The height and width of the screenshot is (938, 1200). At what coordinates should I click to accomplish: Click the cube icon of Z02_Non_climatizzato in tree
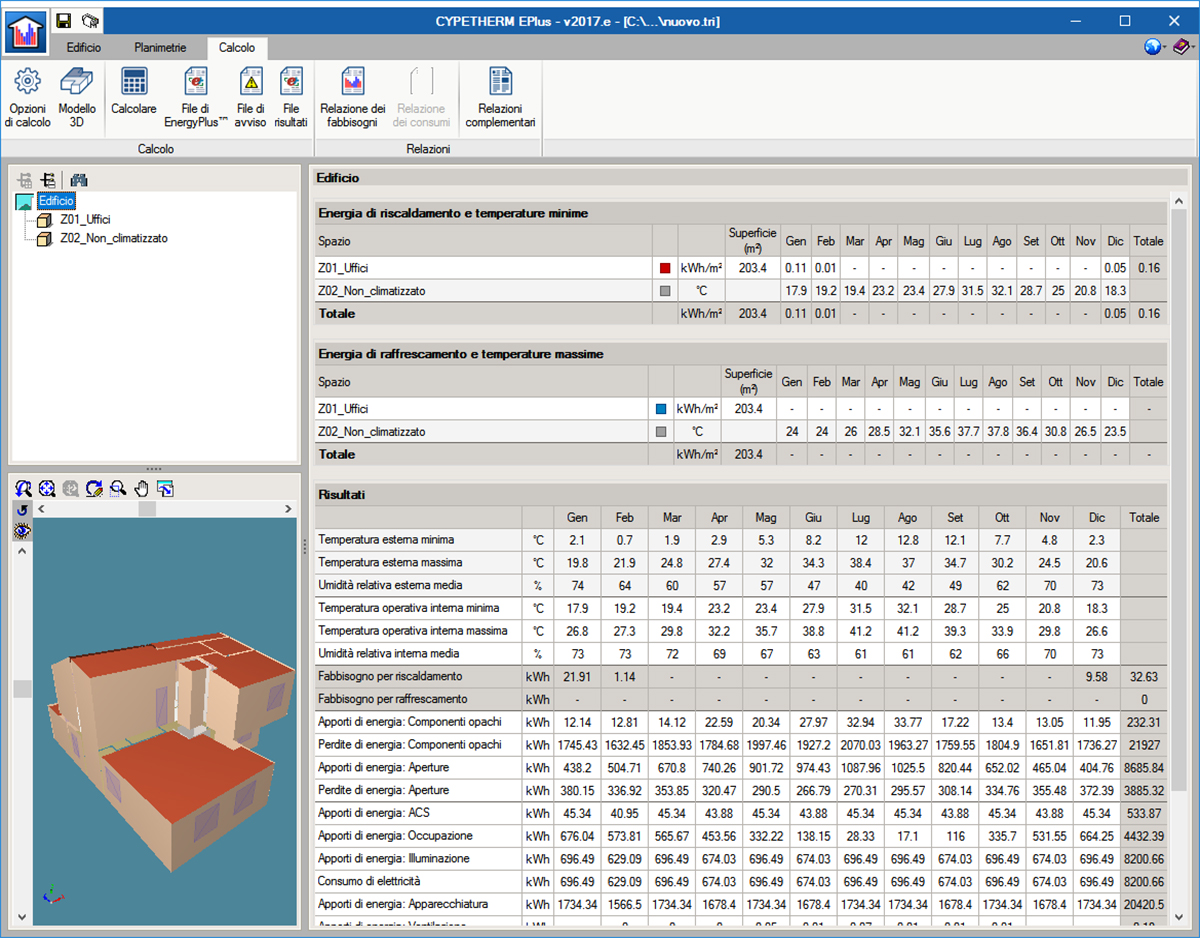point(44,239)
